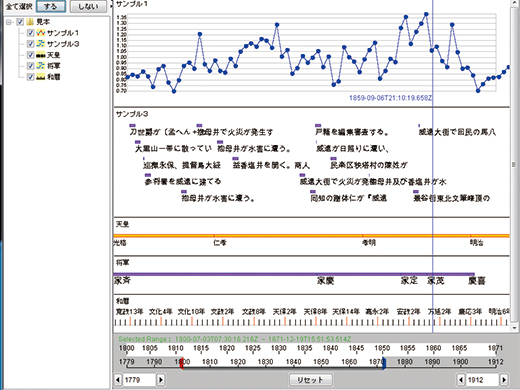Click the 1779 start year field
Image resolution: width=520 pixels, height=390 pixels.
[139, 380]
